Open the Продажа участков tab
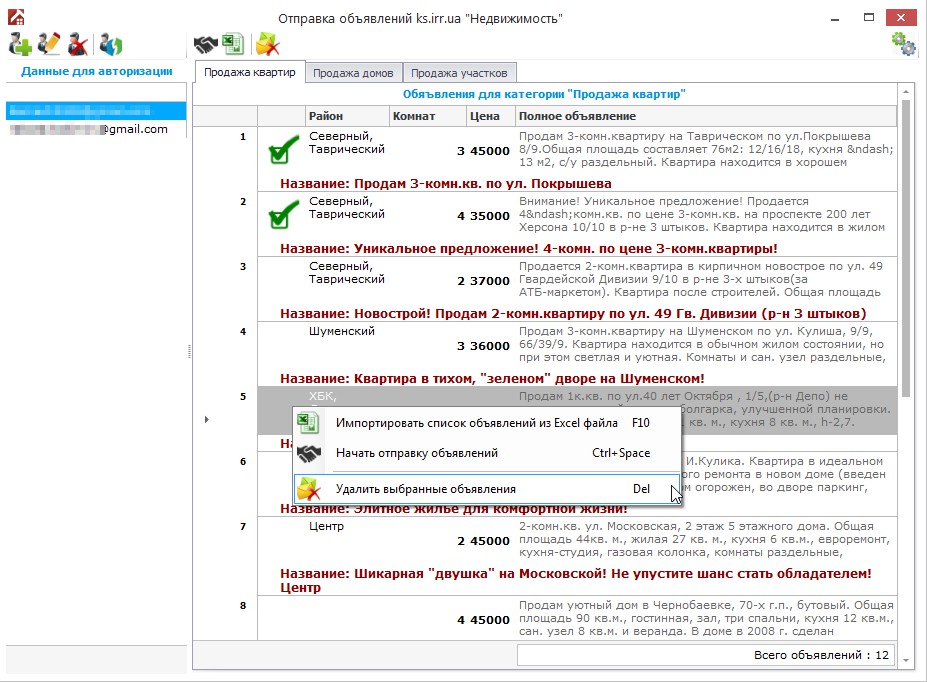 click(x=459, y=73)
